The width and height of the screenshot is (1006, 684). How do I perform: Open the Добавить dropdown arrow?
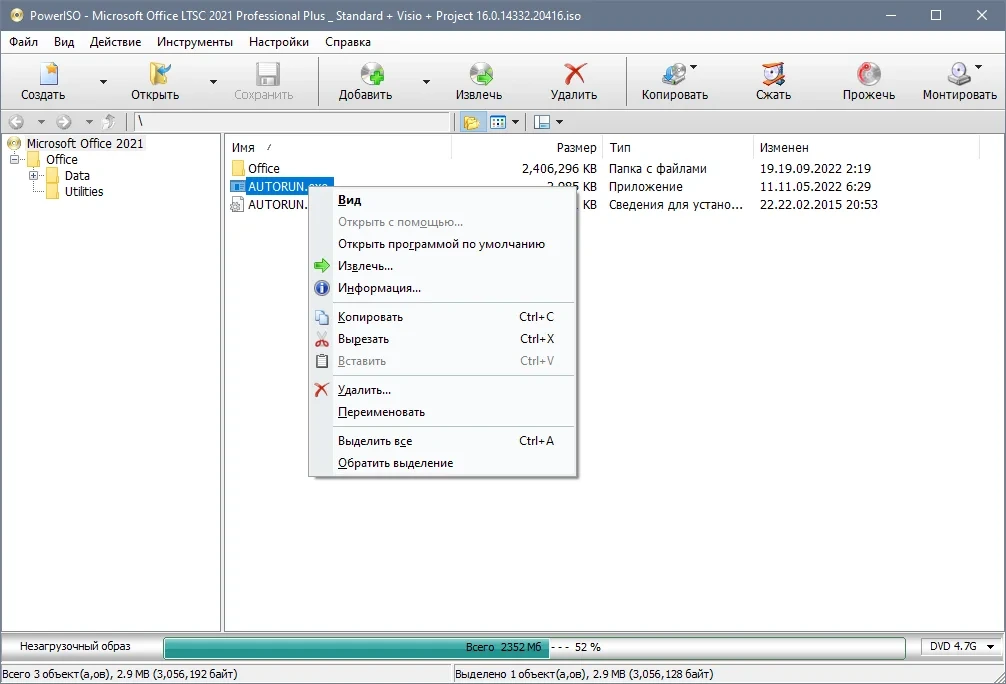pyautogui.click(x=426, y=81)
